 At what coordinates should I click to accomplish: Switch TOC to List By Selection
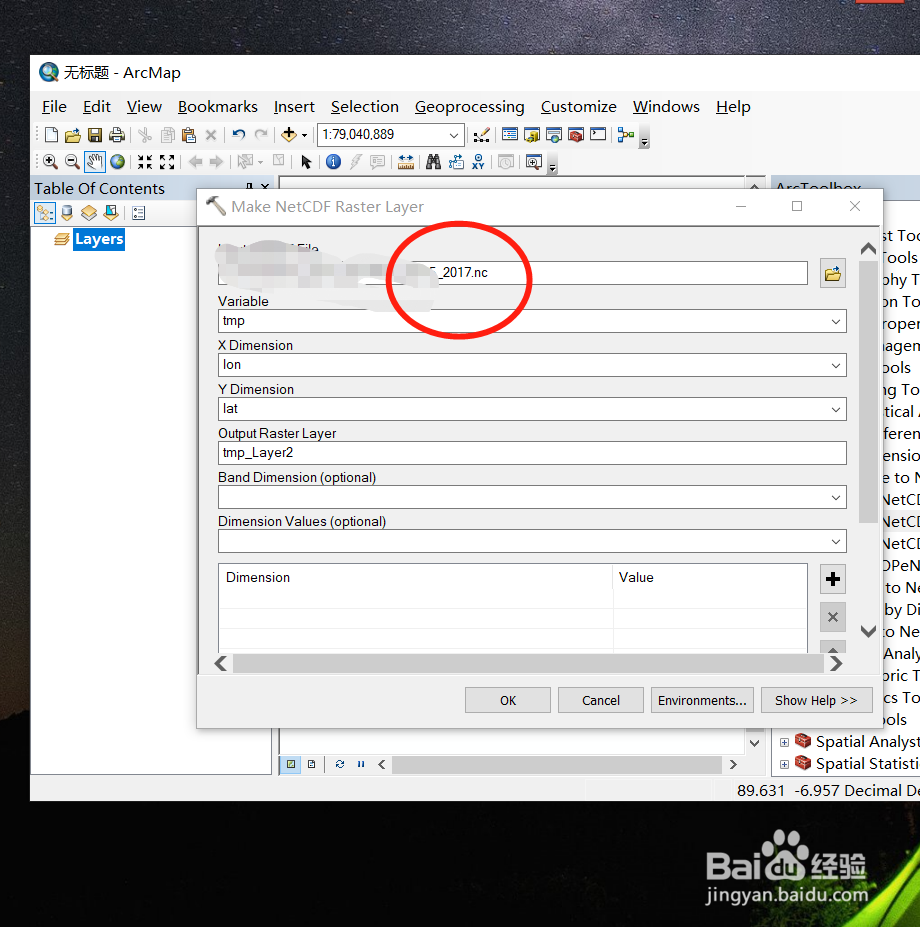click(111, 213)
